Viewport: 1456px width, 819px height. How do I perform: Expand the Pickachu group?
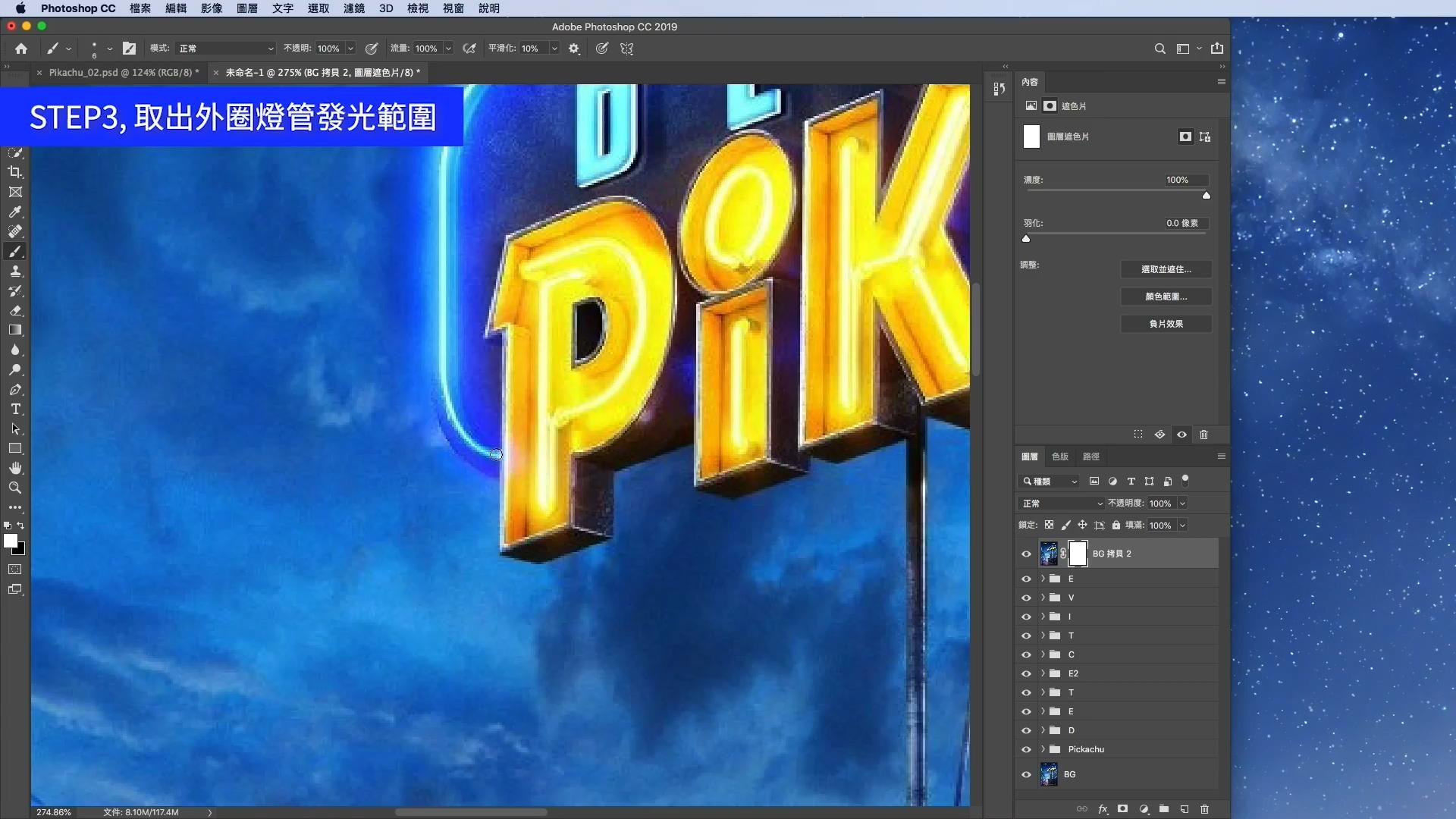point(1043,749)
